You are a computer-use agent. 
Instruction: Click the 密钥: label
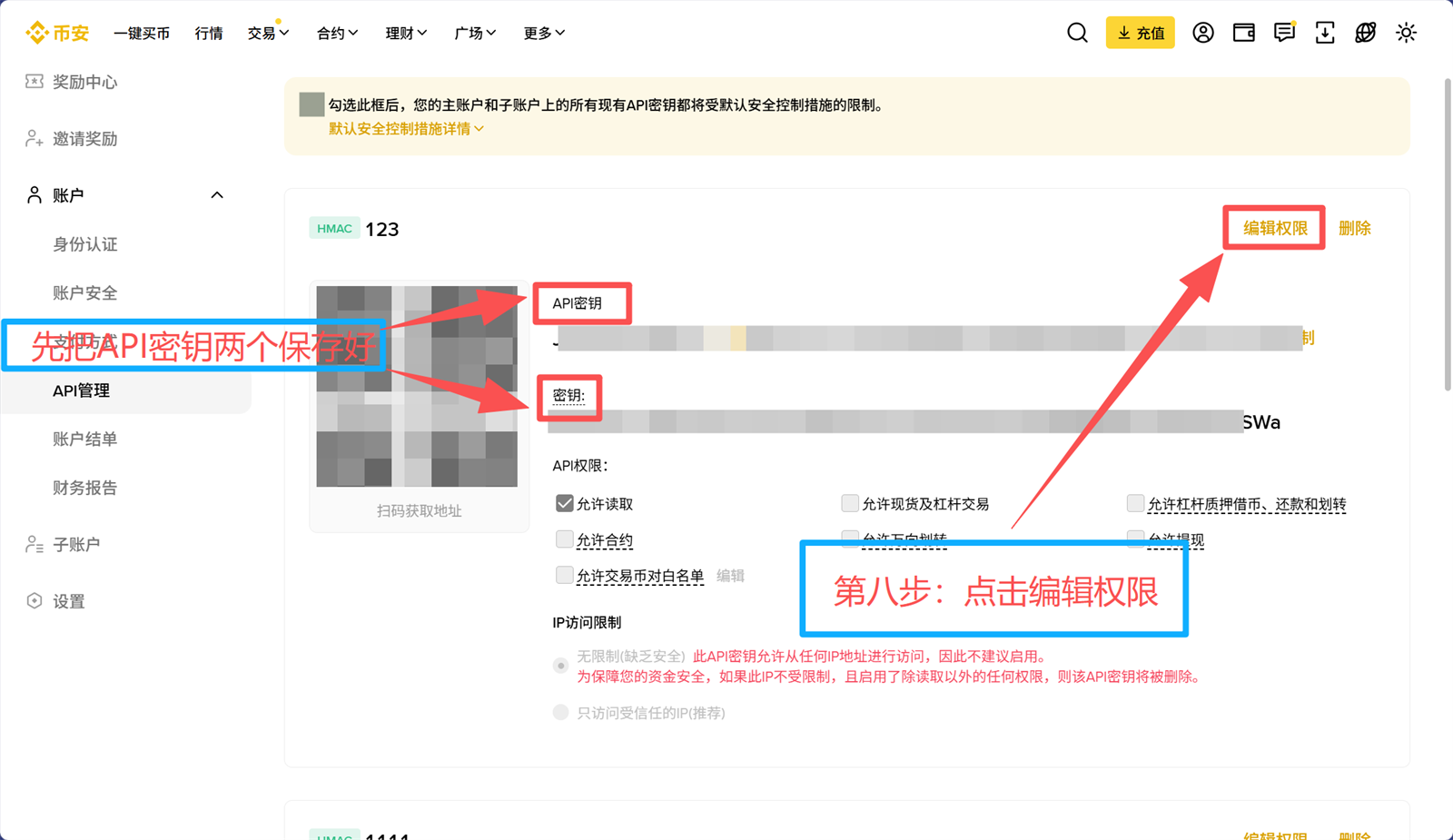pyautogui.click(x=569, y=396)
